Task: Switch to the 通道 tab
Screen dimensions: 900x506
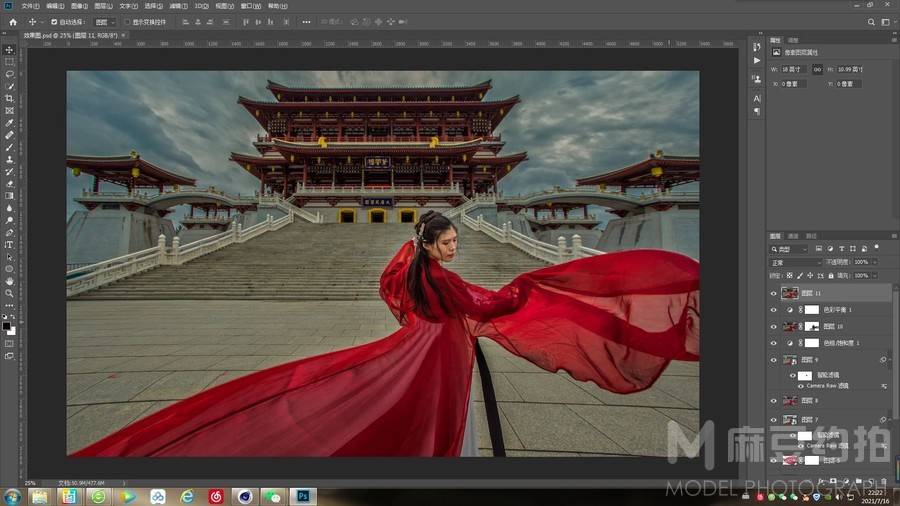Action: coord(793,236)
